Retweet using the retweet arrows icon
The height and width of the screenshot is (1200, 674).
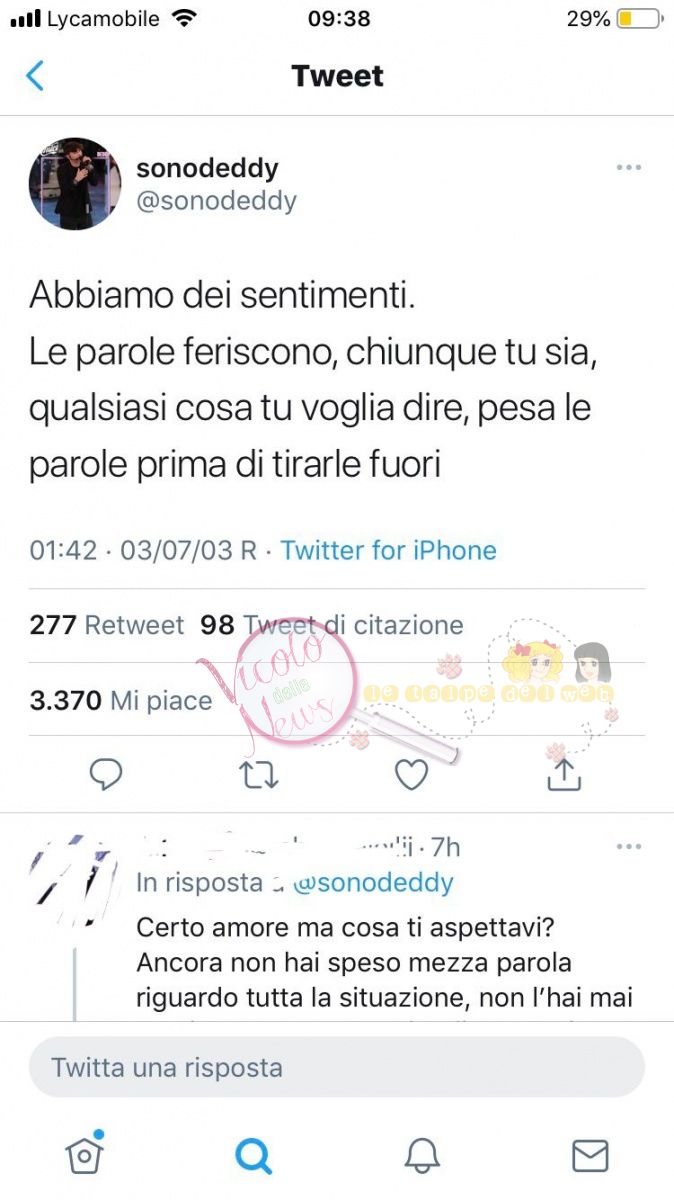(260, 775)
